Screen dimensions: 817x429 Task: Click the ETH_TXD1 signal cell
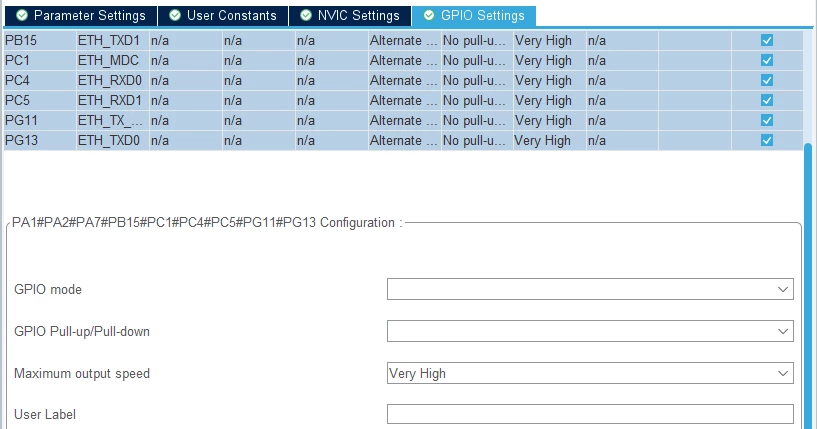(x=113, y=41)
